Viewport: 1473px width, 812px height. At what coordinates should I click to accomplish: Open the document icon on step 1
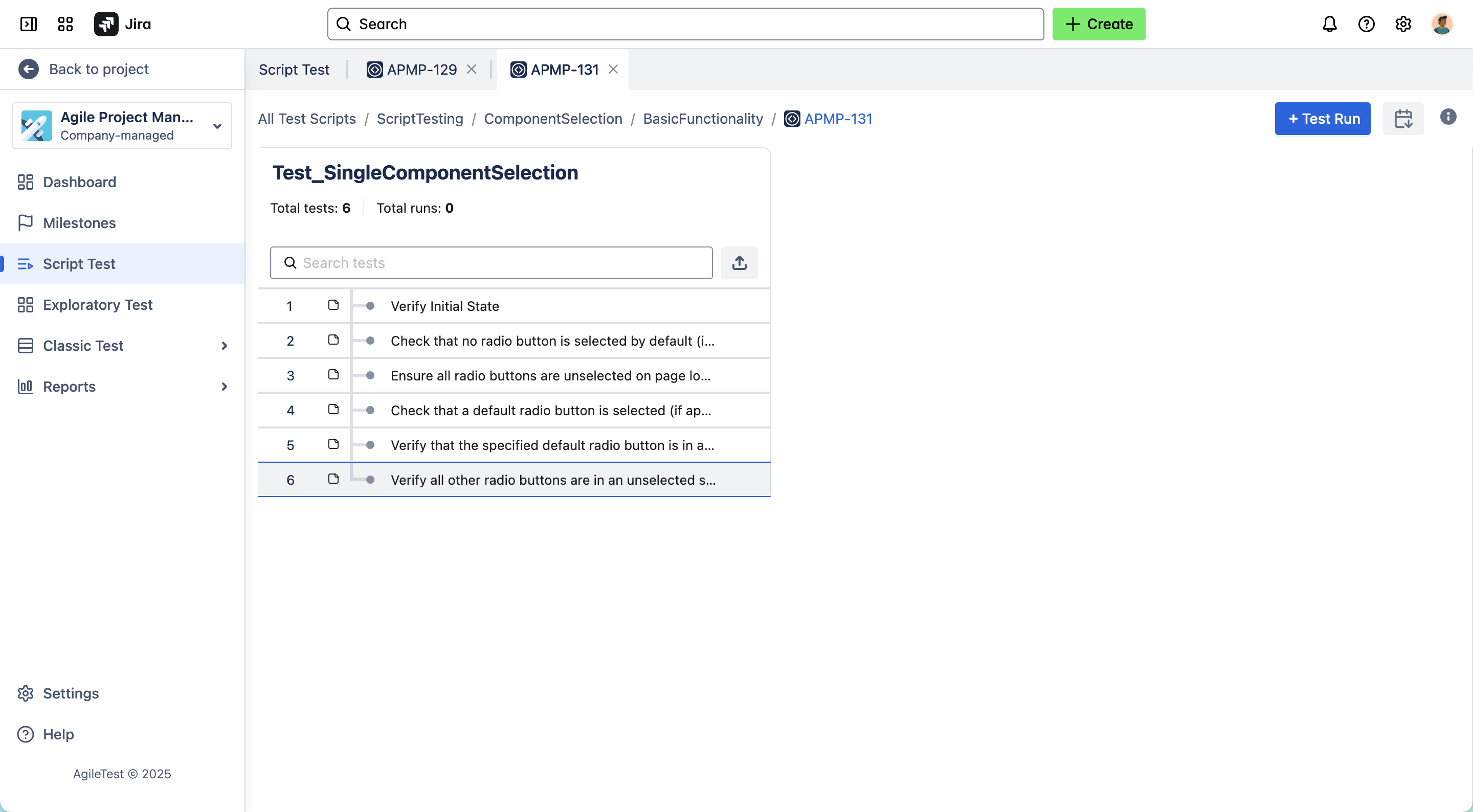click(x=333, y=305)
